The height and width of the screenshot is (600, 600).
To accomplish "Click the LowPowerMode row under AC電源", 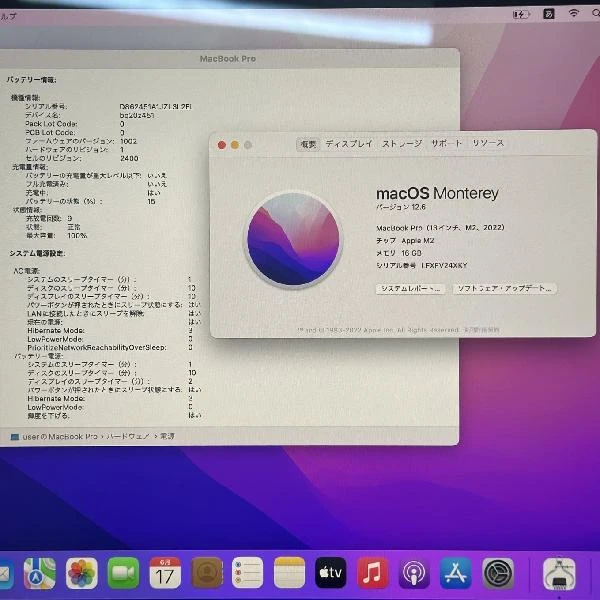I will (x=110, y=339).
